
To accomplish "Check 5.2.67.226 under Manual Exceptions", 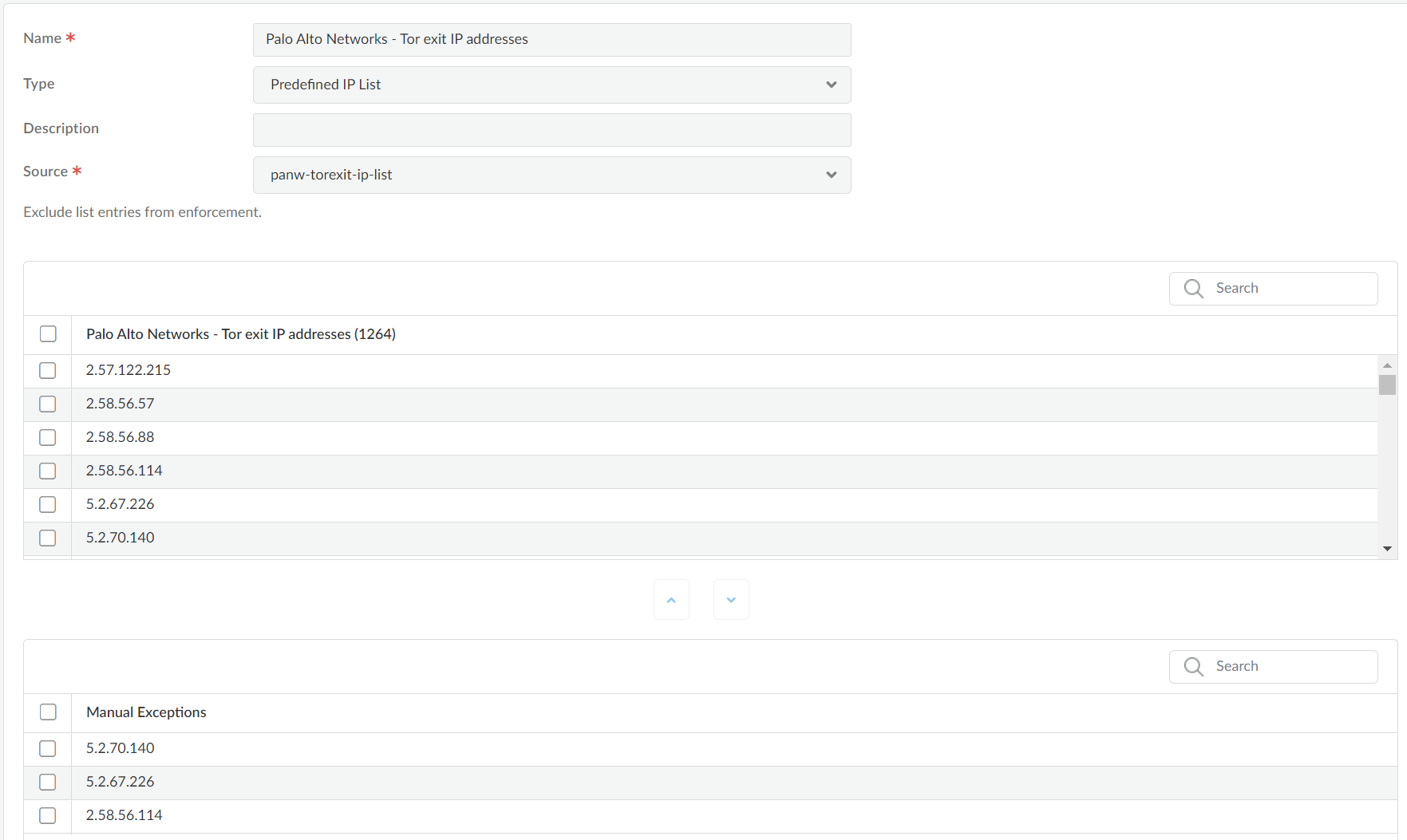I will [48, 783].
